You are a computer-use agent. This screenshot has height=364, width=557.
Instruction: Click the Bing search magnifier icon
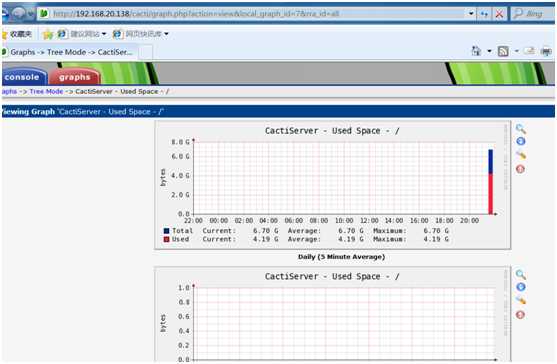tap(518, 14)
